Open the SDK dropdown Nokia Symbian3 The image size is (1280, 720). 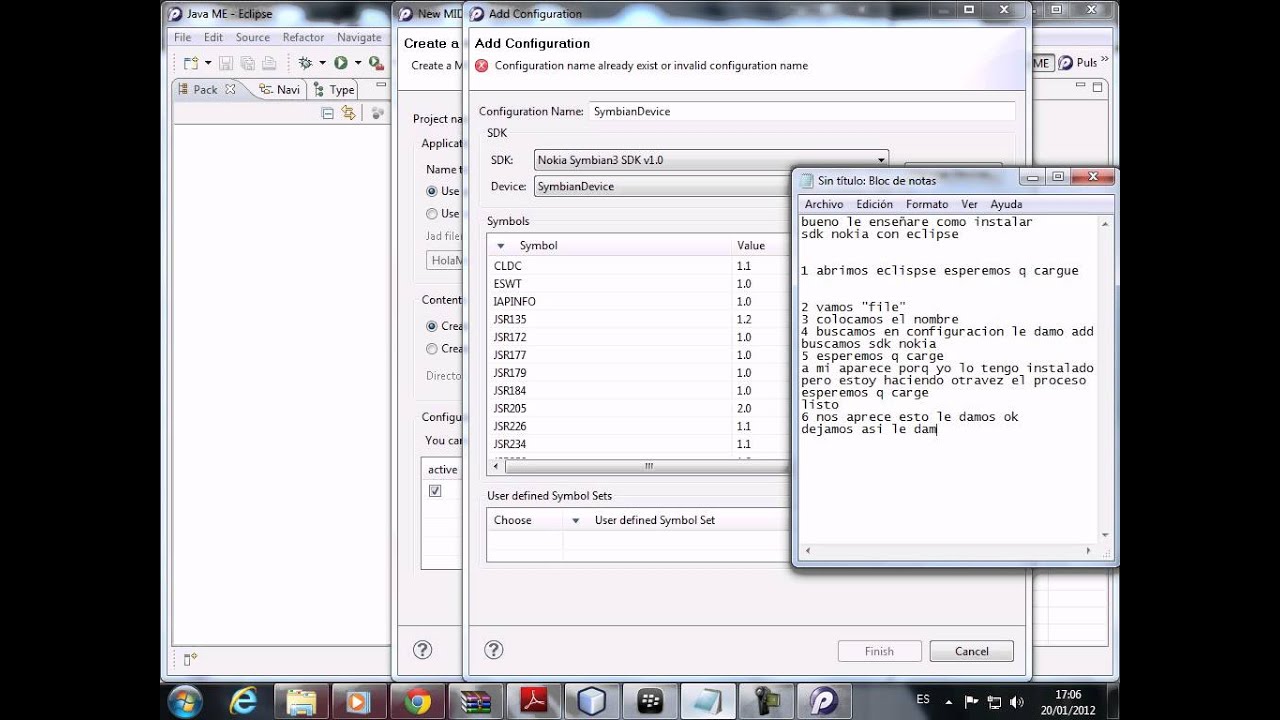click(712, 160)
